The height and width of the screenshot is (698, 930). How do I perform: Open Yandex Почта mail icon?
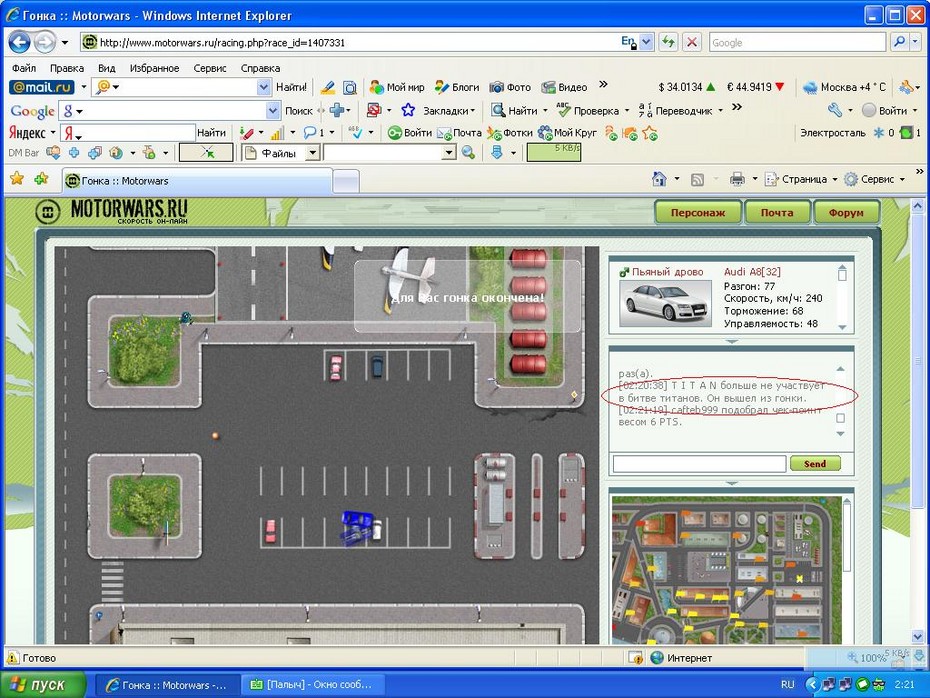coord(459,133)
